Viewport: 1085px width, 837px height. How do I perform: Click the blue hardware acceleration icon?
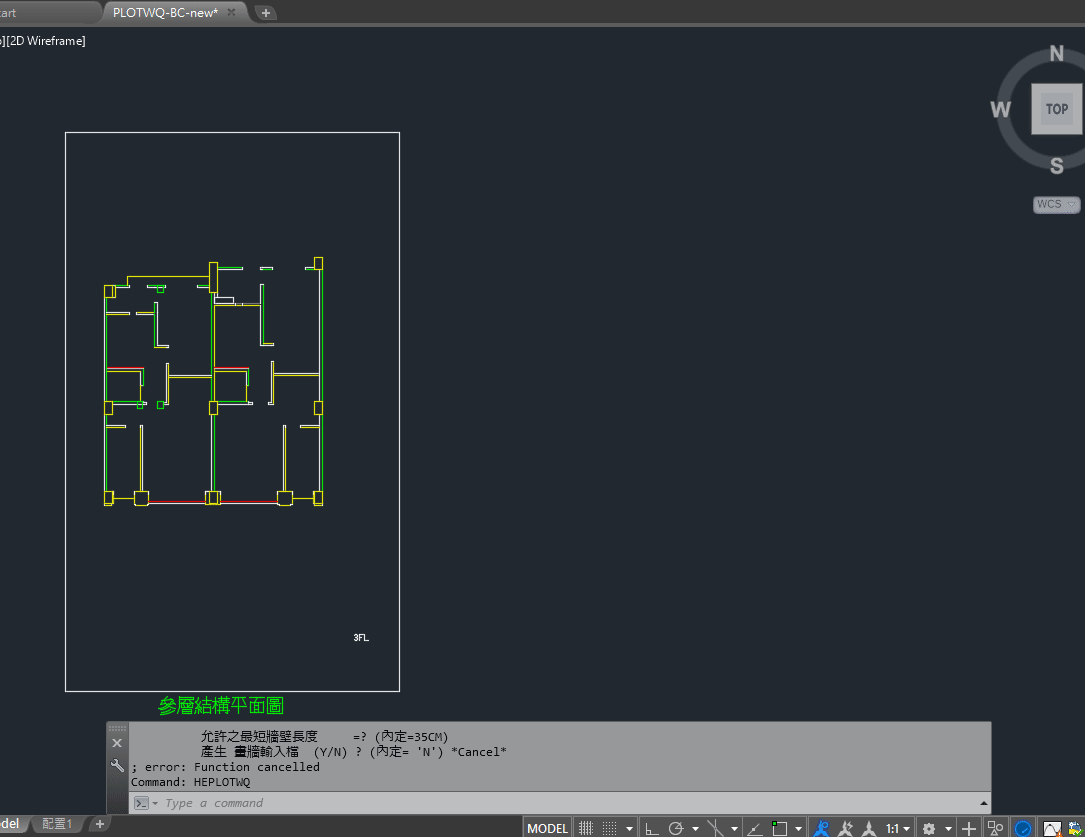(x=1023, y=828)
